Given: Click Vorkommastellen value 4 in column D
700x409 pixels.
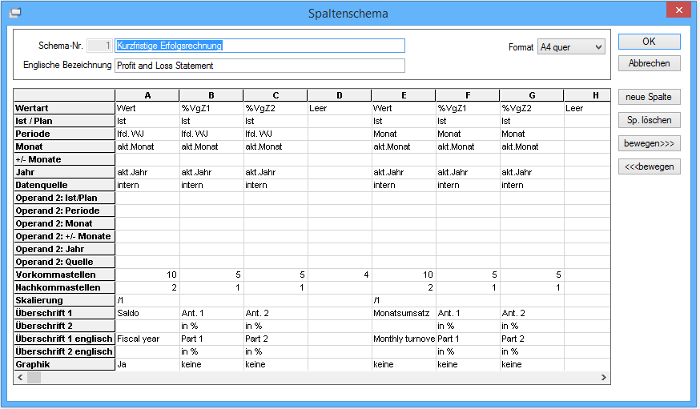Looking at the screenshot, I should 339,275.
